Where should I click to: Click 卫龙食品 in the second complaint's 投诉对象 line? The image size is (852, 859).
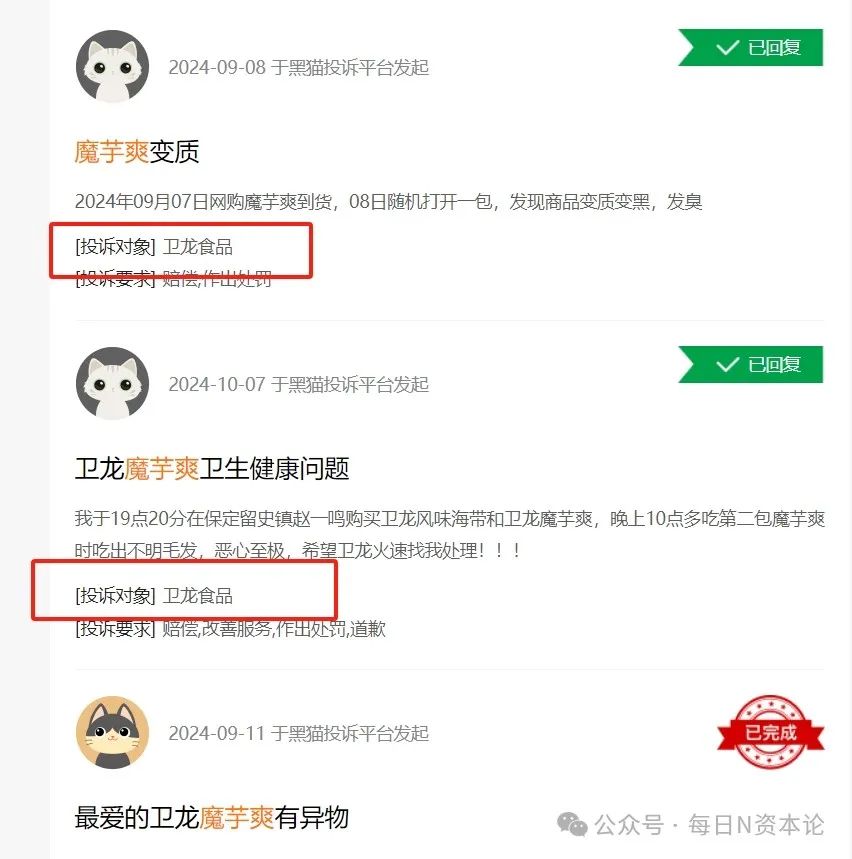pyautogui.click(x=197, y=595)
